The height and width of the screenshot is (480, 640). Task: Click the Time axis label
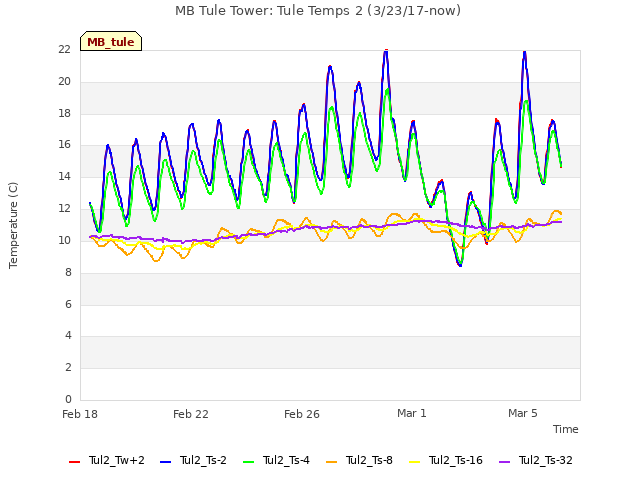[566, 429]
